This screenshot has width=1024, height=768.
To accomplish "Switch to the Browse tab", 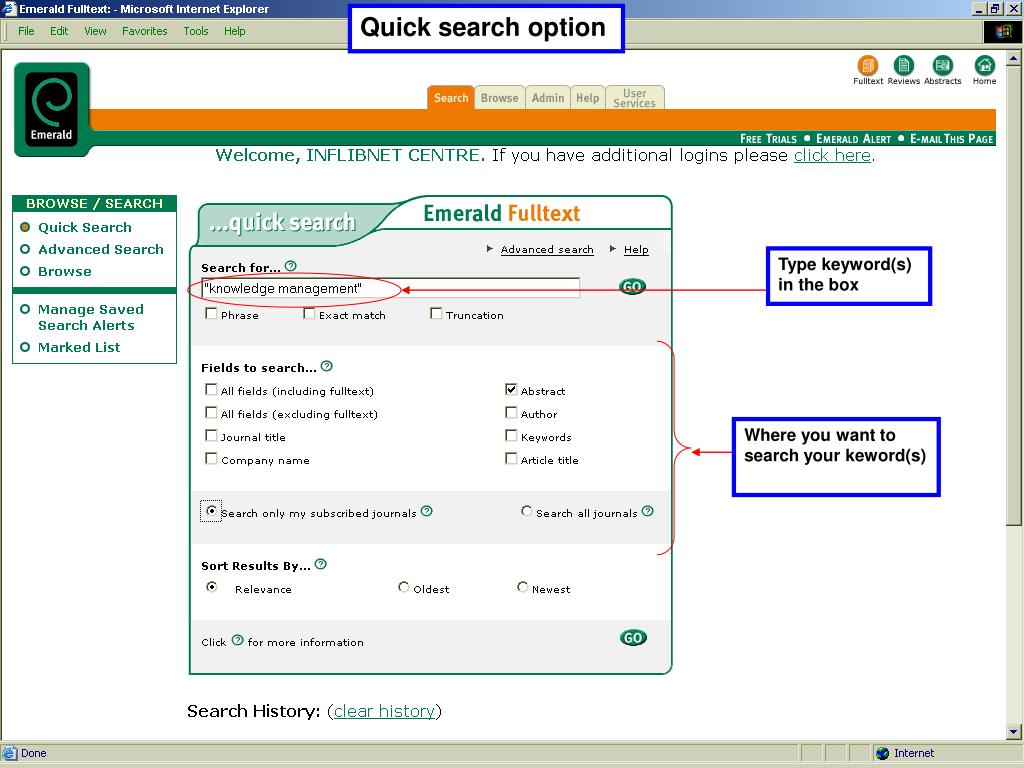I will point(500,98).
